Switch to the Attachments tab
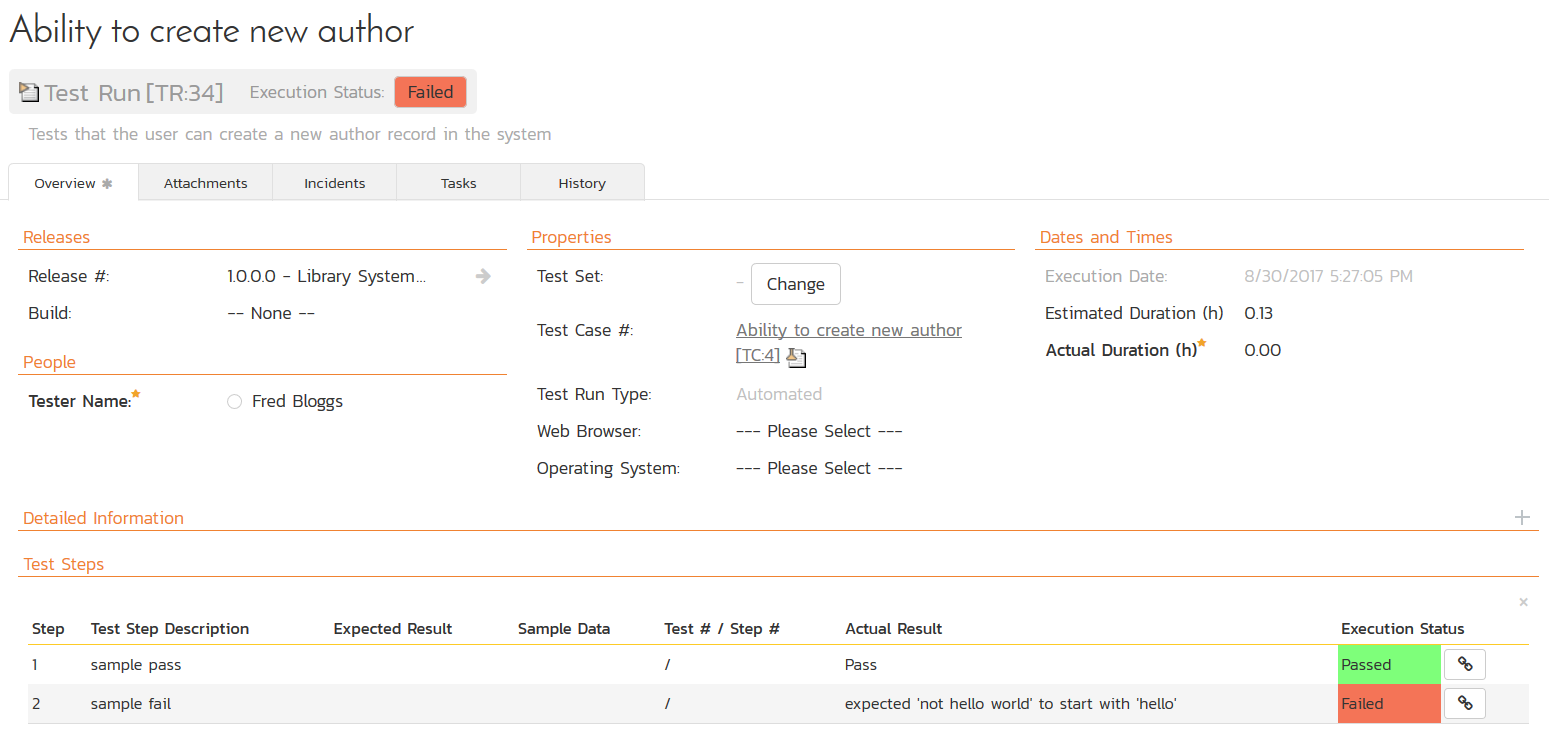 click(x=205, y=183)
